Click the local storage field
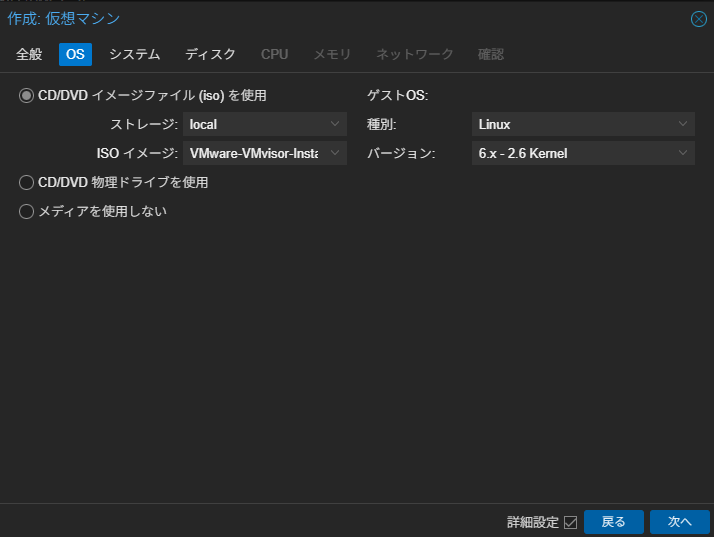 pyautogui.click(x=255, y=125)
